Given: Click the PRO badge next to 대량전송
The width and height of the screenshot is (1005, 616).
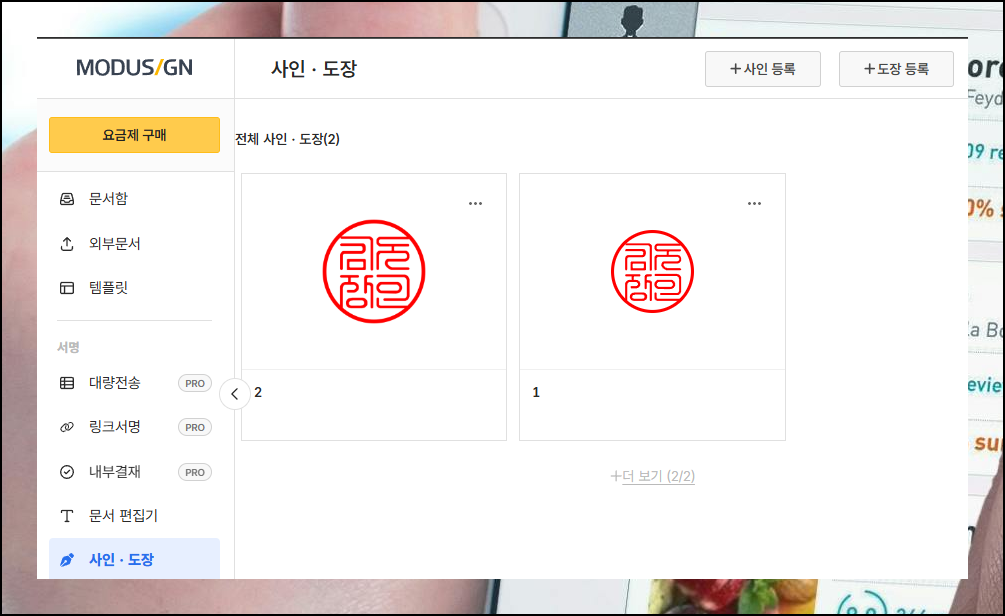Looking at the screenshot, I should click(x=195, y=383).
